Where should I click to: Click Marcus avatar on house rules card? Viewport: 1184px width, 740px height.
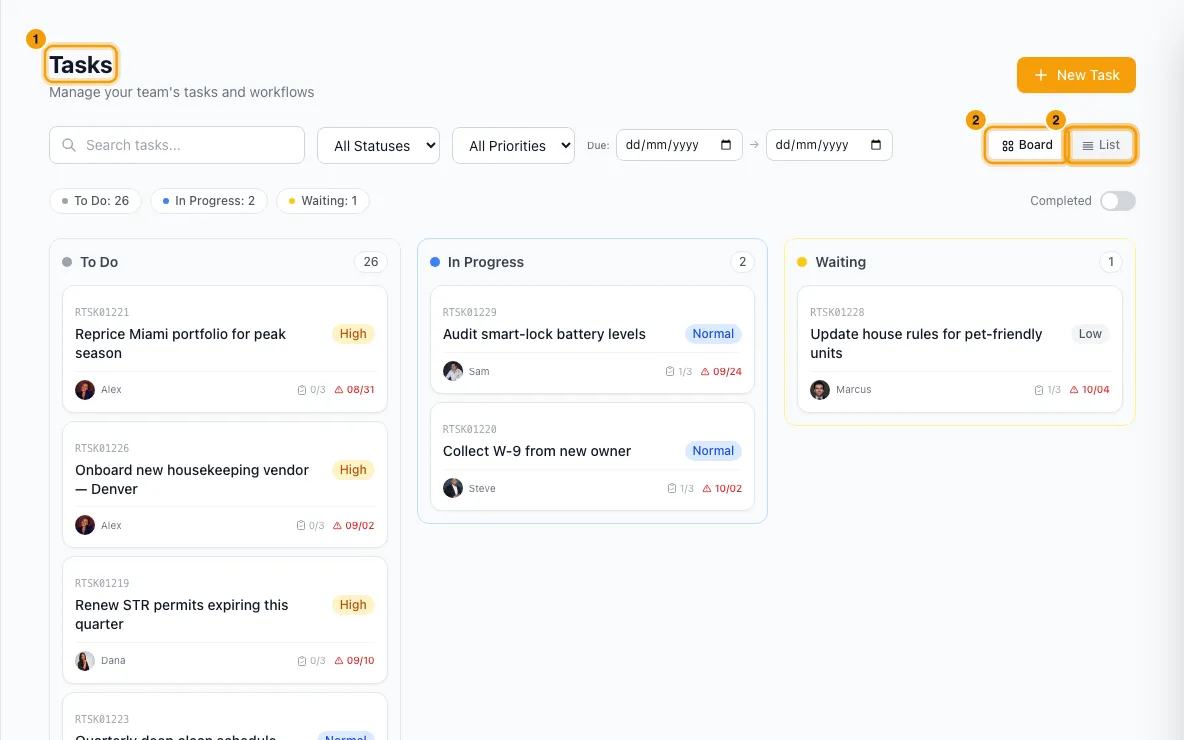click(819, 390)
